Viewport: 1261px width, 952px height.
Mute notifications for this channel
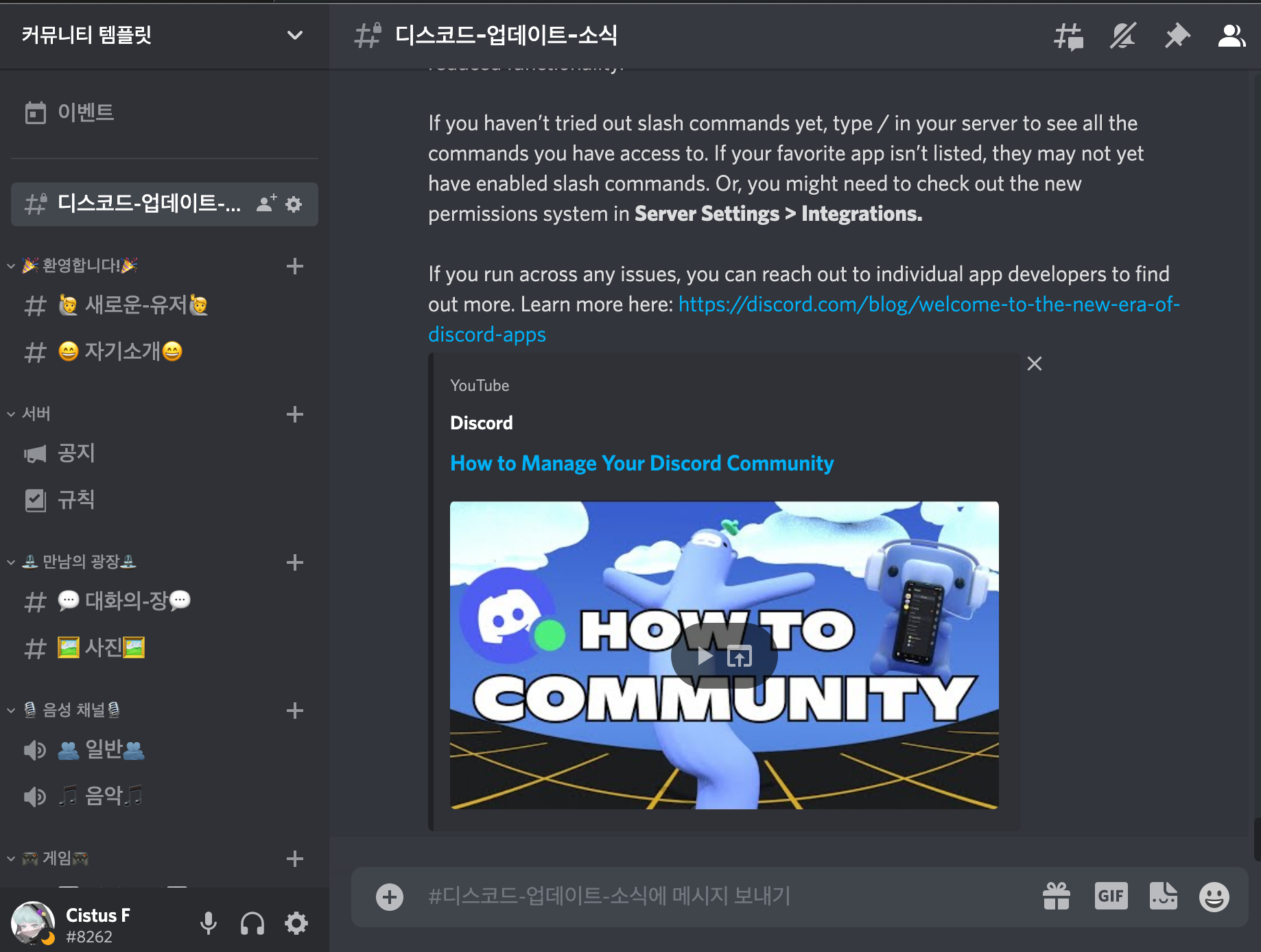(x=1122, y=36)
